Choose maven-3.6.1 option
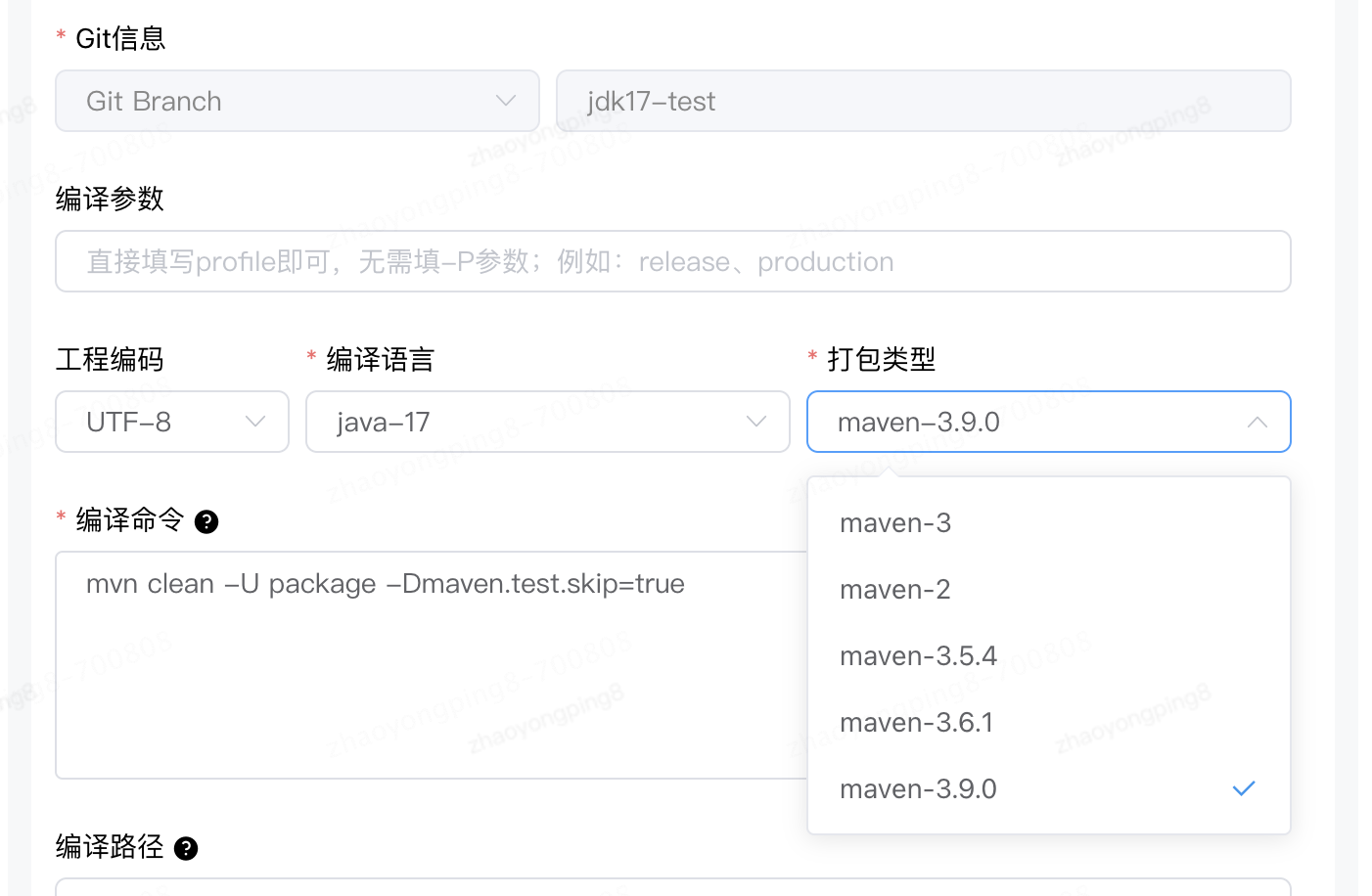 1049,722
